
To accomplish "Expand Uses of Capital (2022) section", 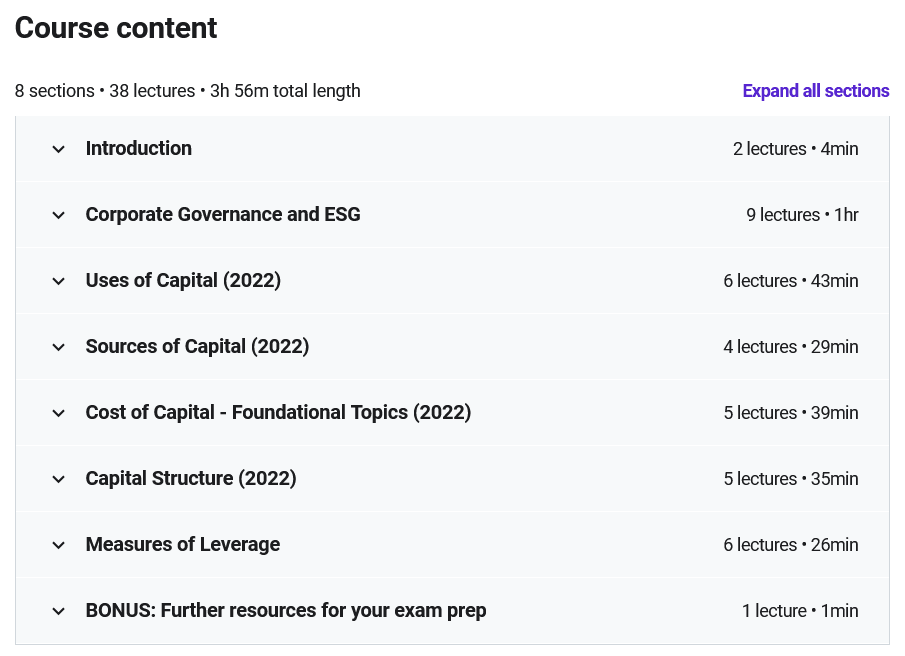I will click(x=183, y=280).
